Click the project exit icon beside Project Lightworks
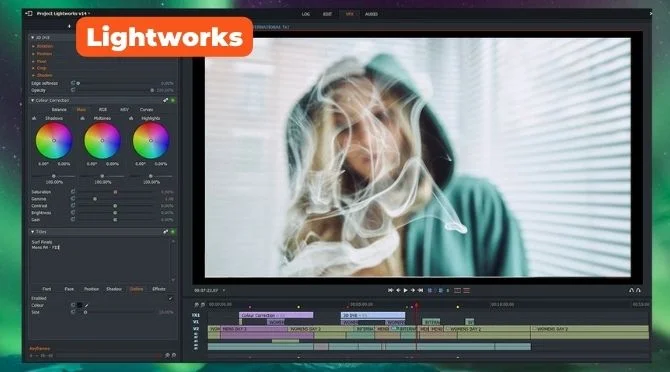 (x=29, y=14)
